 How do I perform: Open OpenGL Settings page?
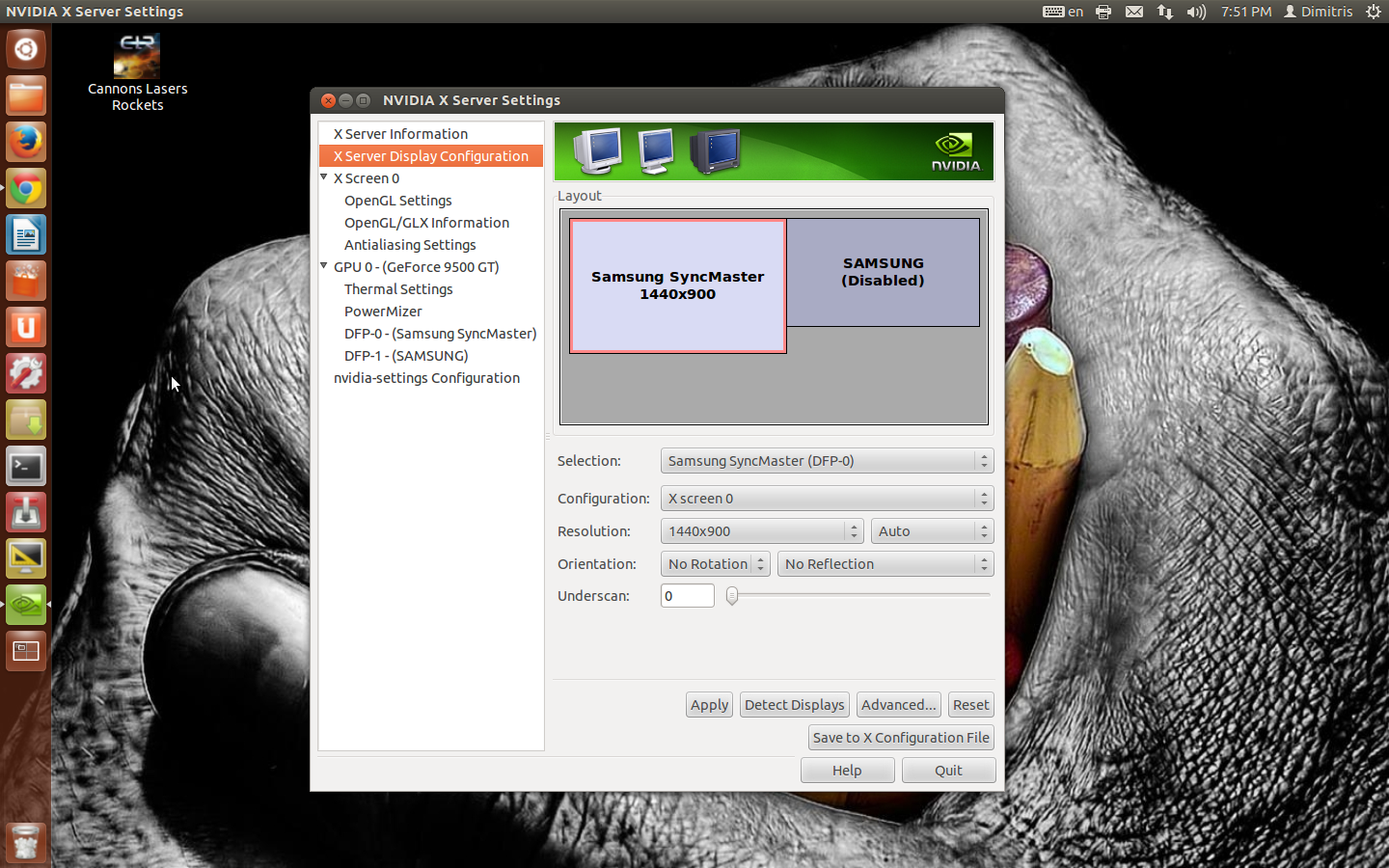pyautogui.click(x=398, y=201)
